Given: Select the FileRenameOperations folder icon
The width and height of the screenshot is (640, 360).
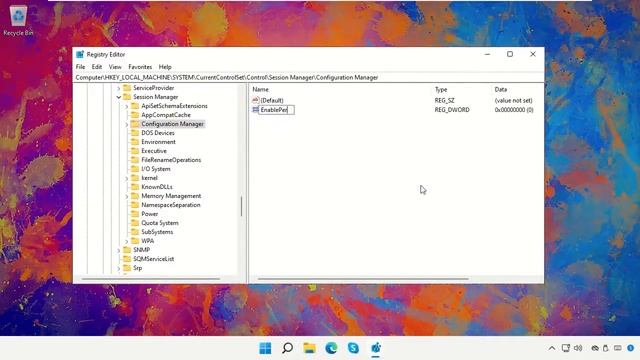Looking at the screenshot, I should pyautogui.click(x=135, y=160).
